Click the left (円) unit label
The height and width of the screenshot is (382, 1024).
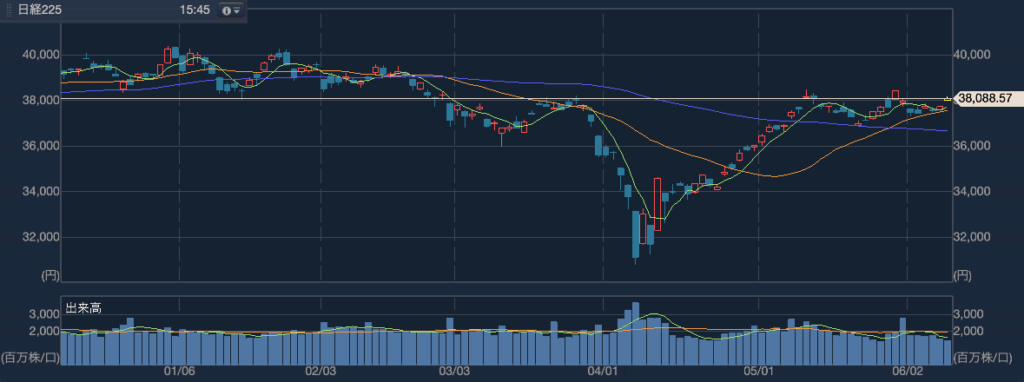click(50, 276)
